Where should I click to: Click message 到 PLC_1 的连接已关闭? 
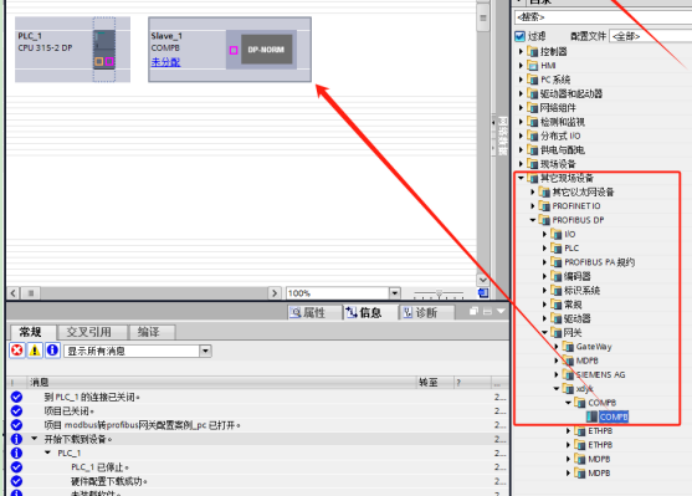[91, 397]
